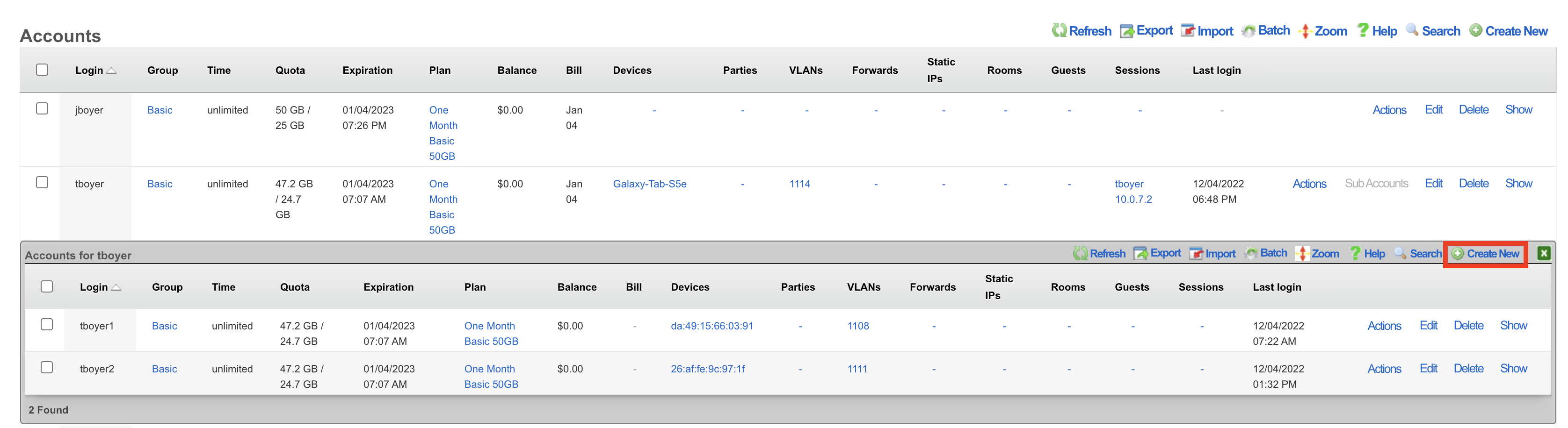This screenshot has height=428, width=1568.
Task: Click the top Batch text link
Action: 1273,30
